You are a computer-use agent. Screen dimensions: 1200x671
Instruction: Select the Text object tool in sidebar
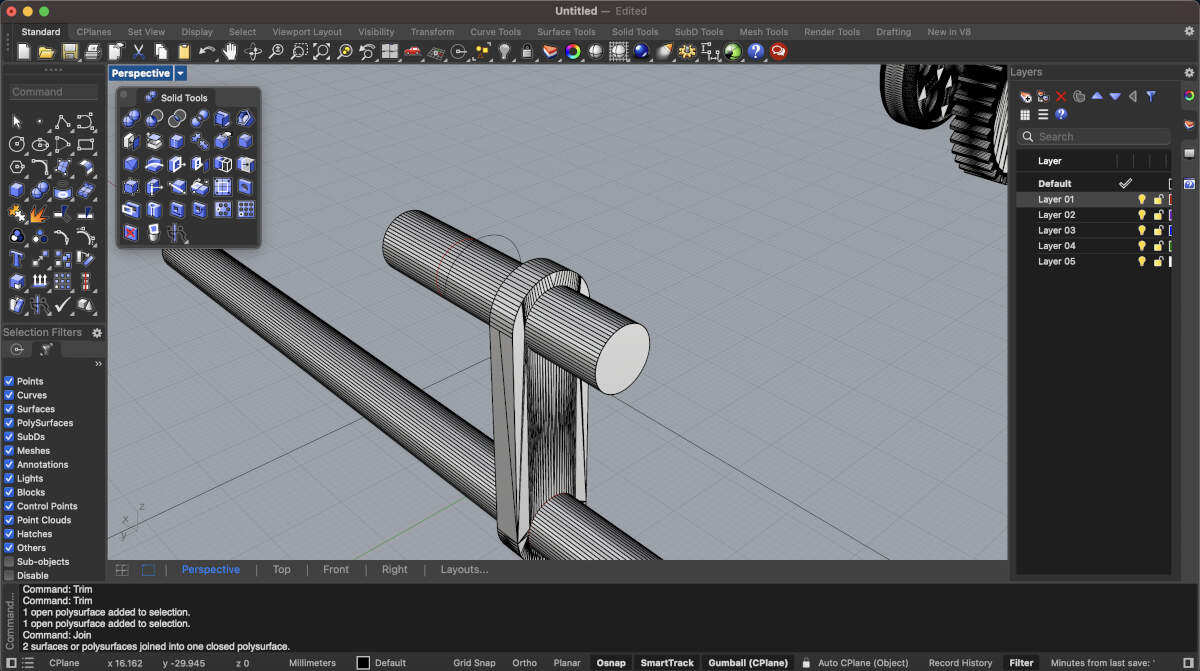(x=17, y=259)
